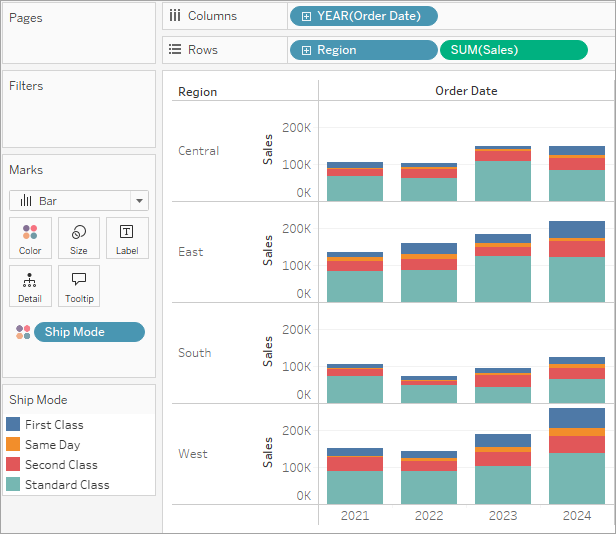This screenshot has width=616, height=534.
Task: Click the Rows shelf icon
Action: [175, 50]
